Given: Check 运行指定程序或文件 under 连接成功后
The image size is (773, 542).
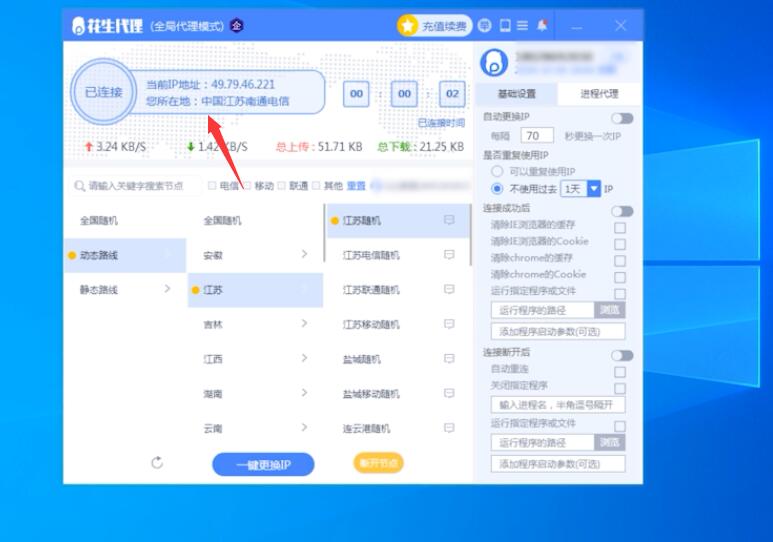Looking at the screenshot, I should click(x=620, y=294).
